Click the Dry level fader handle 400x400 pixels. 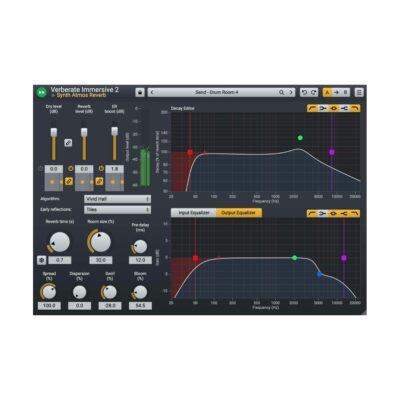[54, 132]
